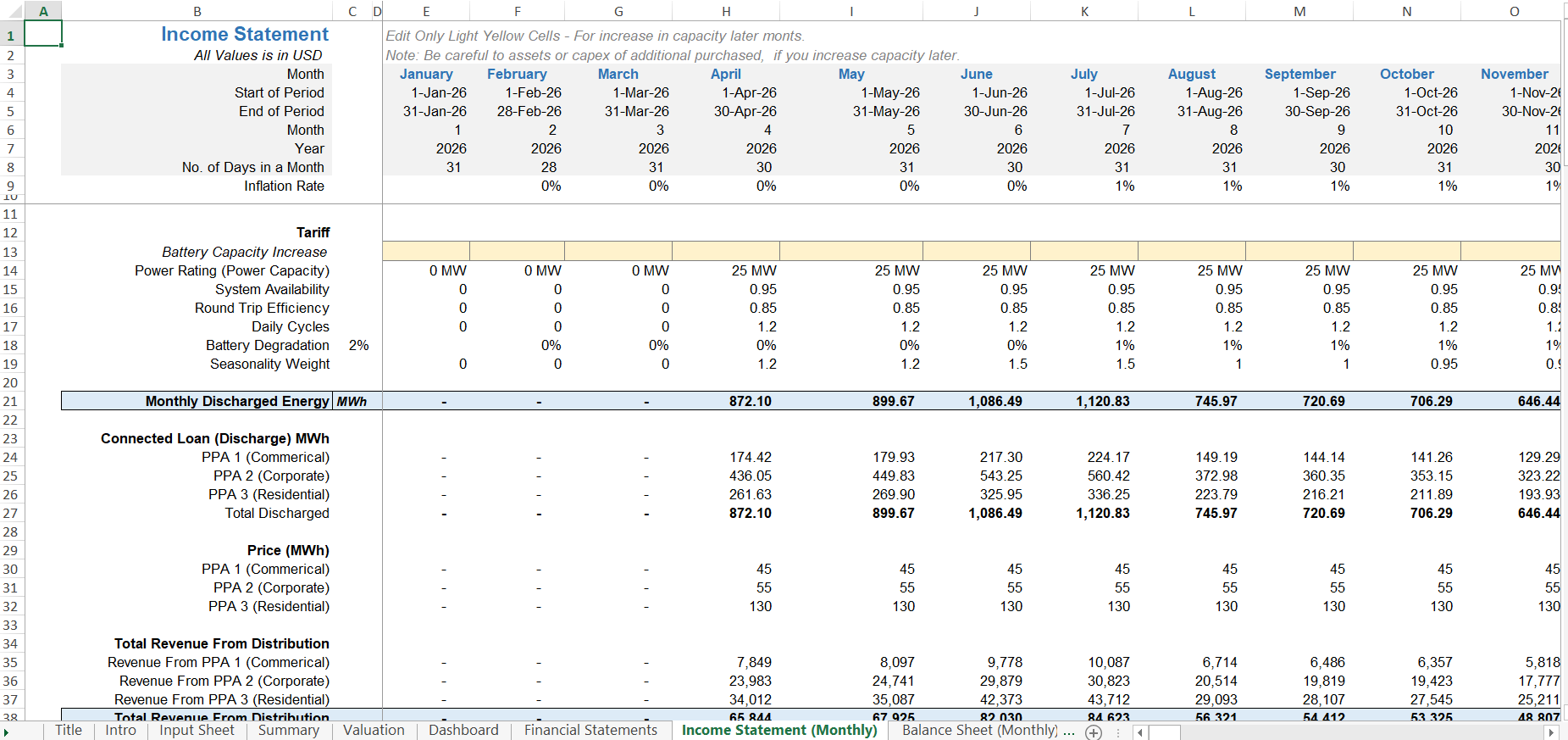This screenshot has width=1568, height=740.
Task: Select the Income Statement title cell
Action: [x=245, y=34]
